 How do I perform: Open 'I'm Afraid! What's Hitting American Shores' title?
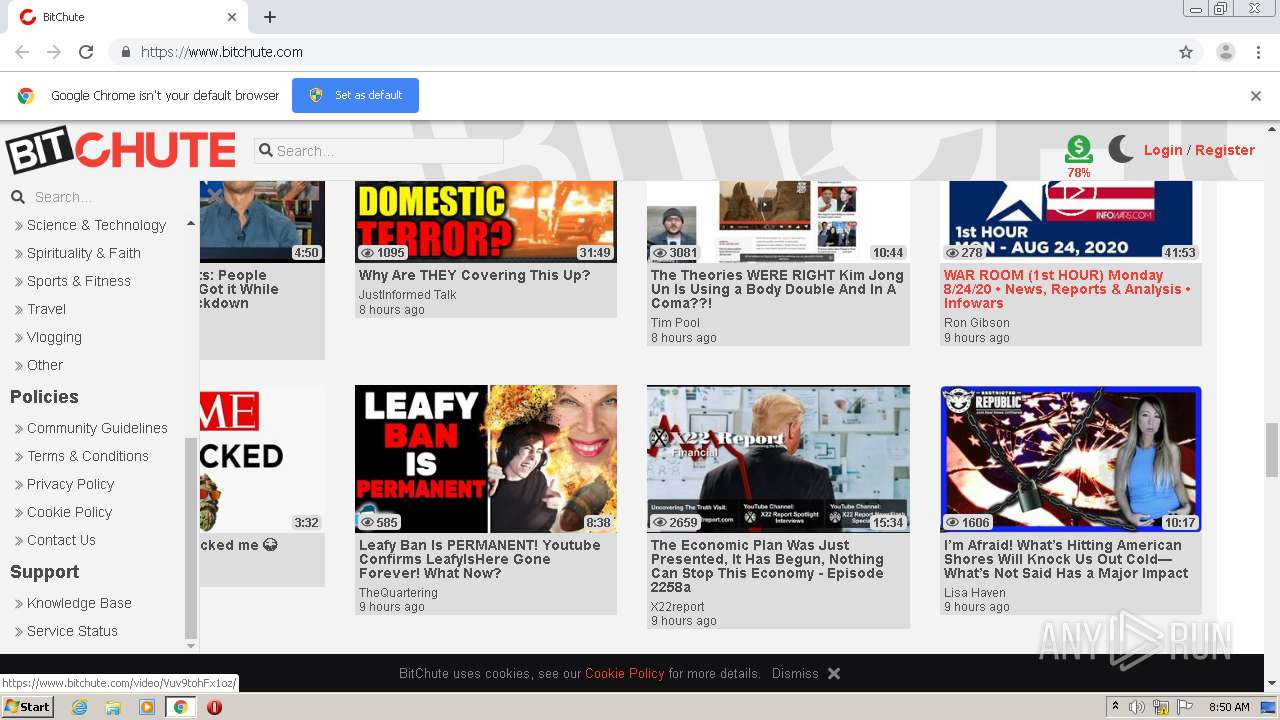click(x=1066, y=559)
